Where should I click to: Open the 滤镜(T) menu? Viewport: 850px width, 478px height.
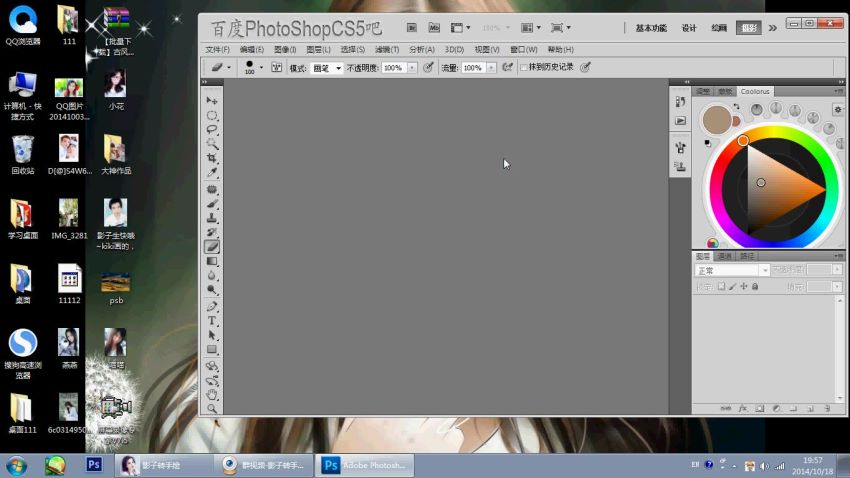(x=387, y=49)
